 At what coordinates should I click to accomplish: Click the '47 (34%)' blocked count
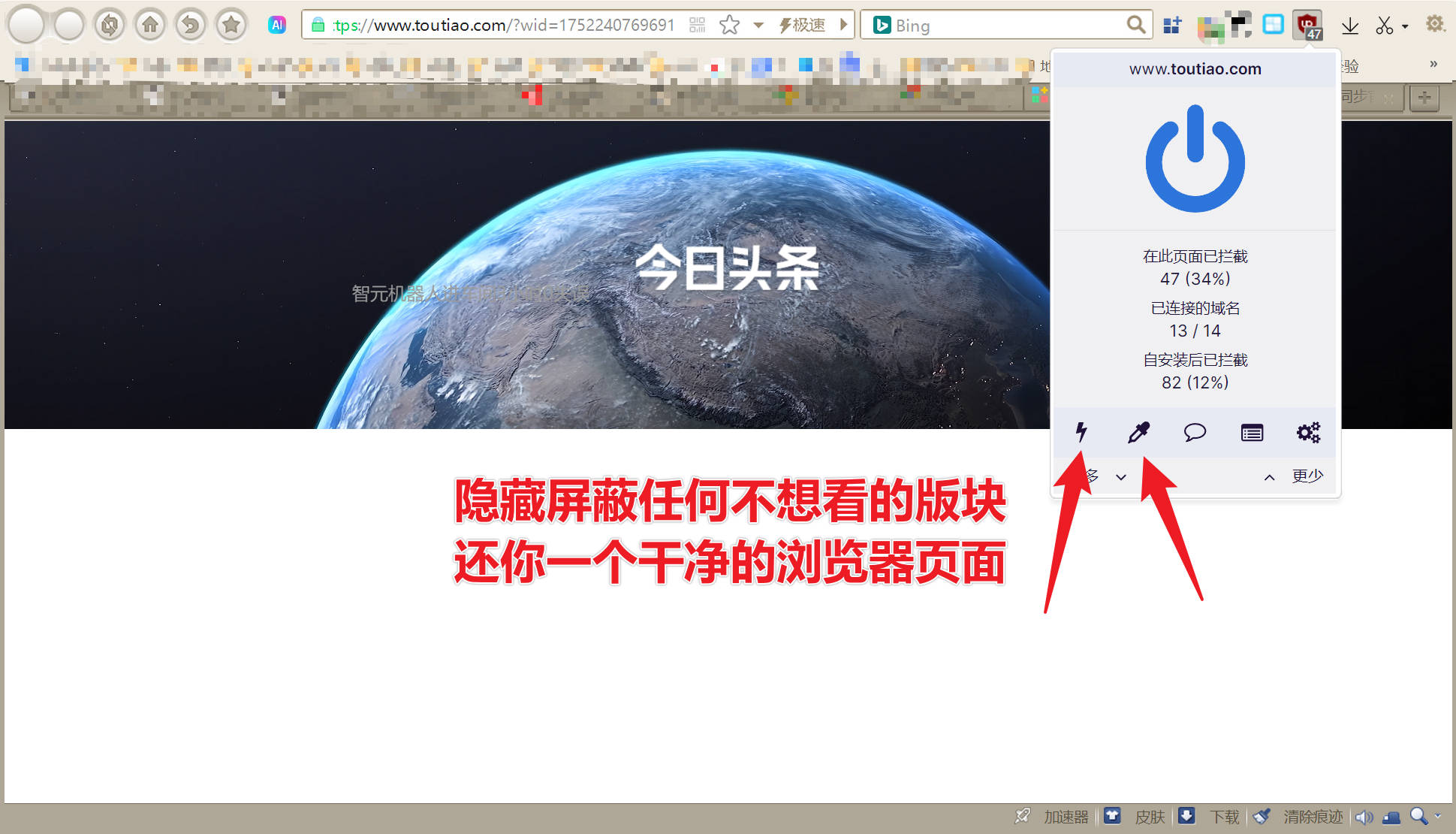coord(1195,279)
